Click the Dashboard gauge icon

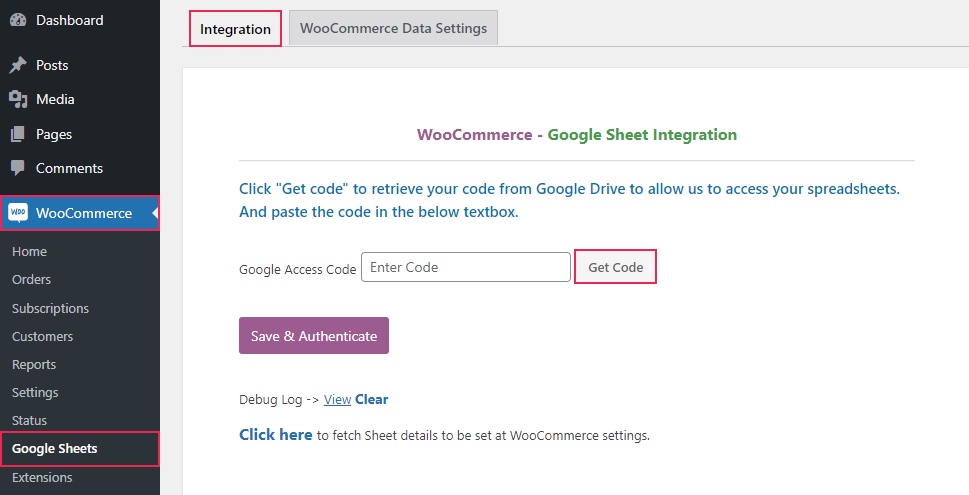18,20
